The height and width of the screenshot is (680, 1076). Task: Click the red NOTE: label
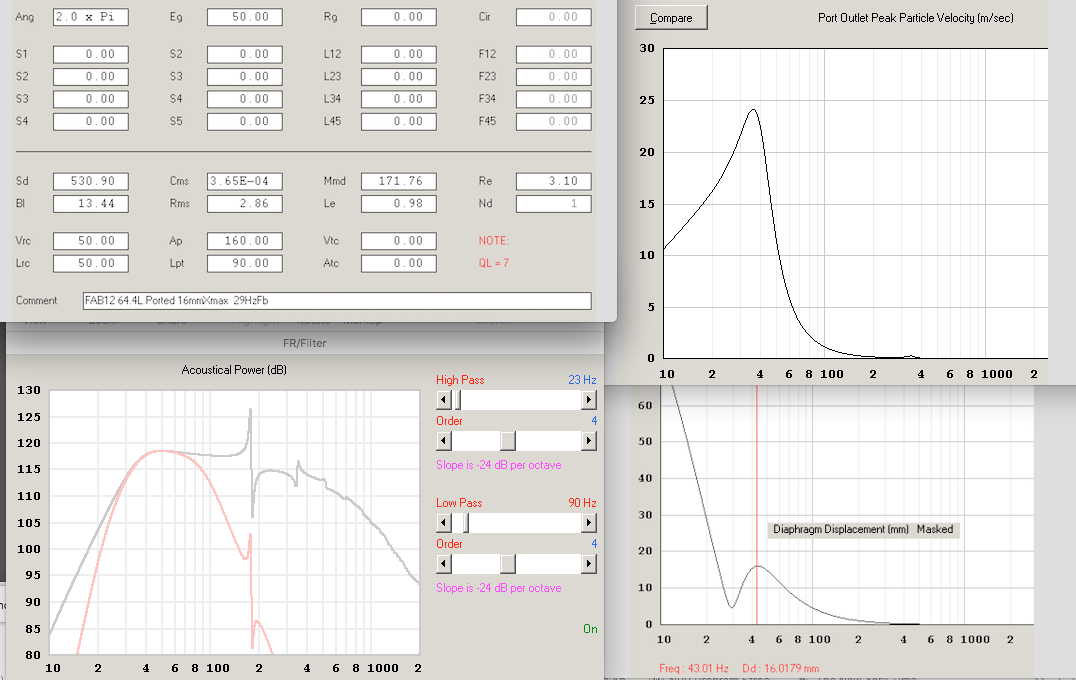point(493,241)
